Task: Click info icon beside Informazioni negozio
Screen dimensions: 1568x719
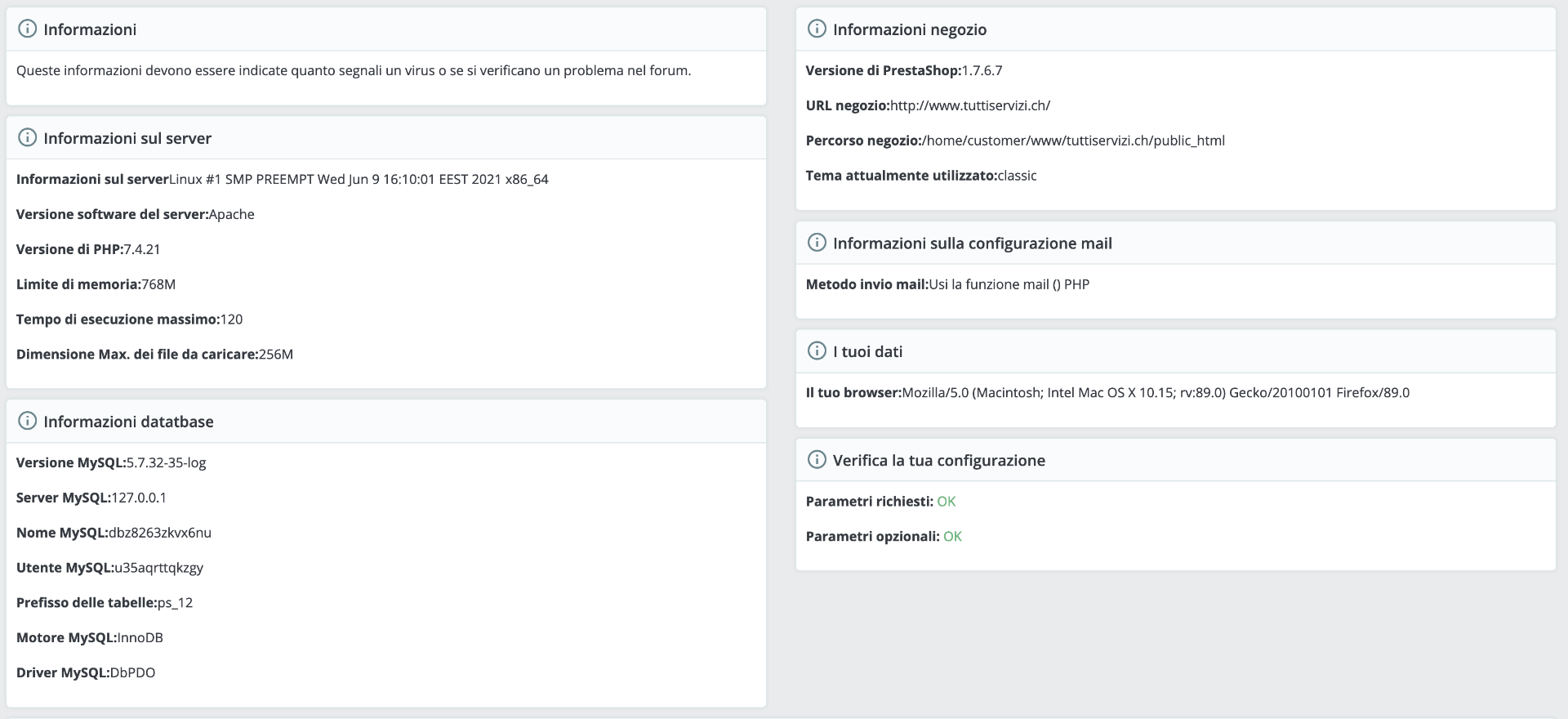Action: pyautogui.click(x=817, y=29)
